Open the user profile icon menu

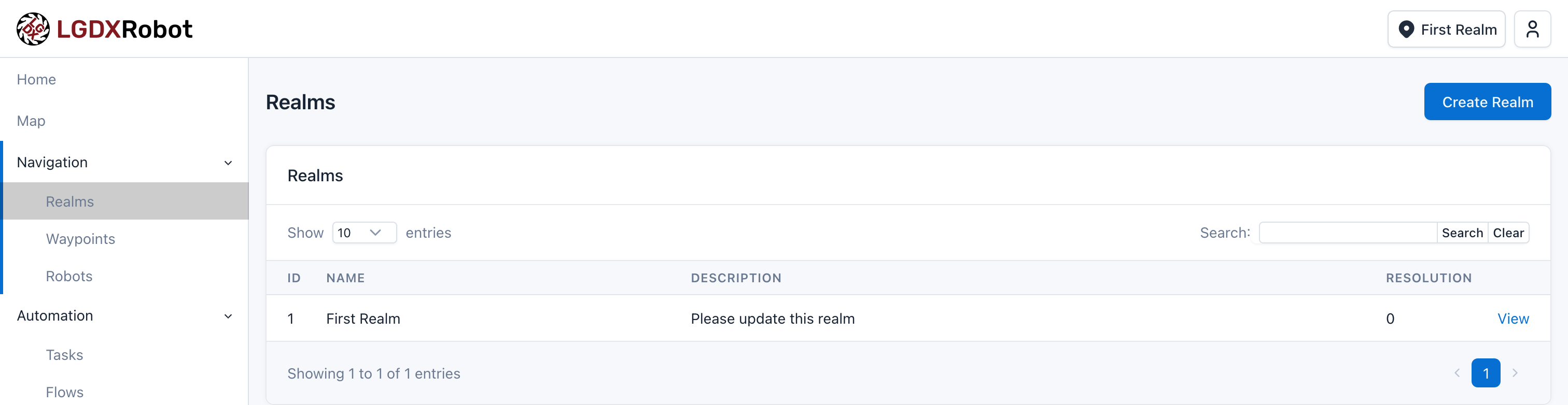[1532, 29]
